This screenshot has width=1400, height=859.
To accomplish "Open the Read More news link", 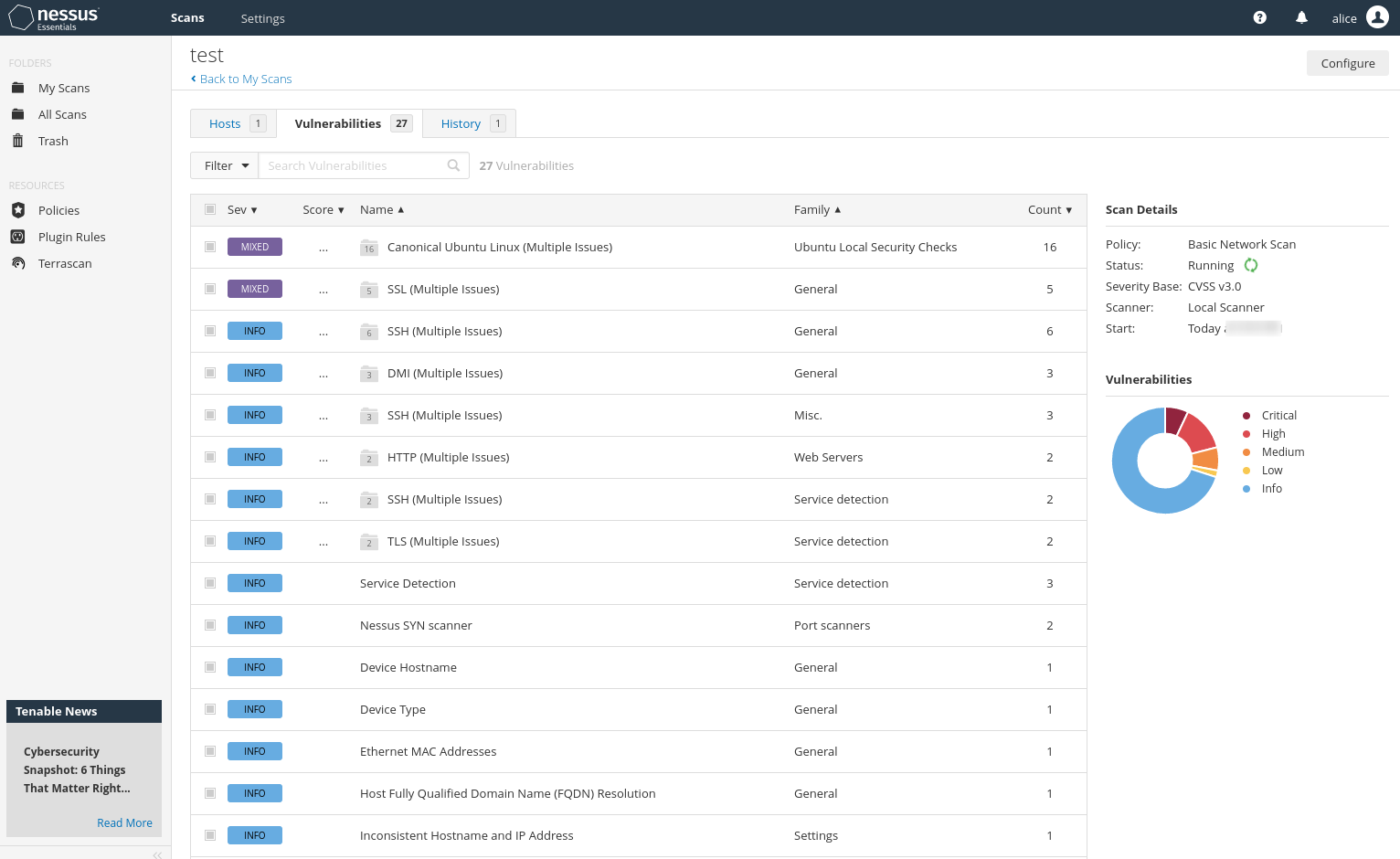I will (124, 822).
